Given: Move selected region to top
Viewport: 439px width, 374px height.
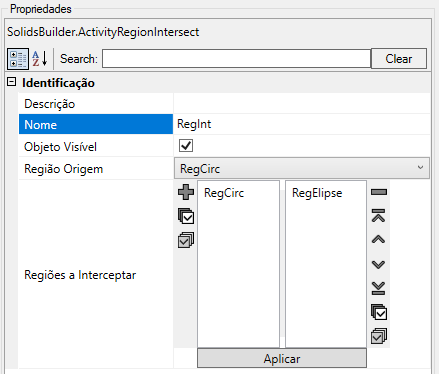Looking at the screenshot, I should tap(379, 215).
